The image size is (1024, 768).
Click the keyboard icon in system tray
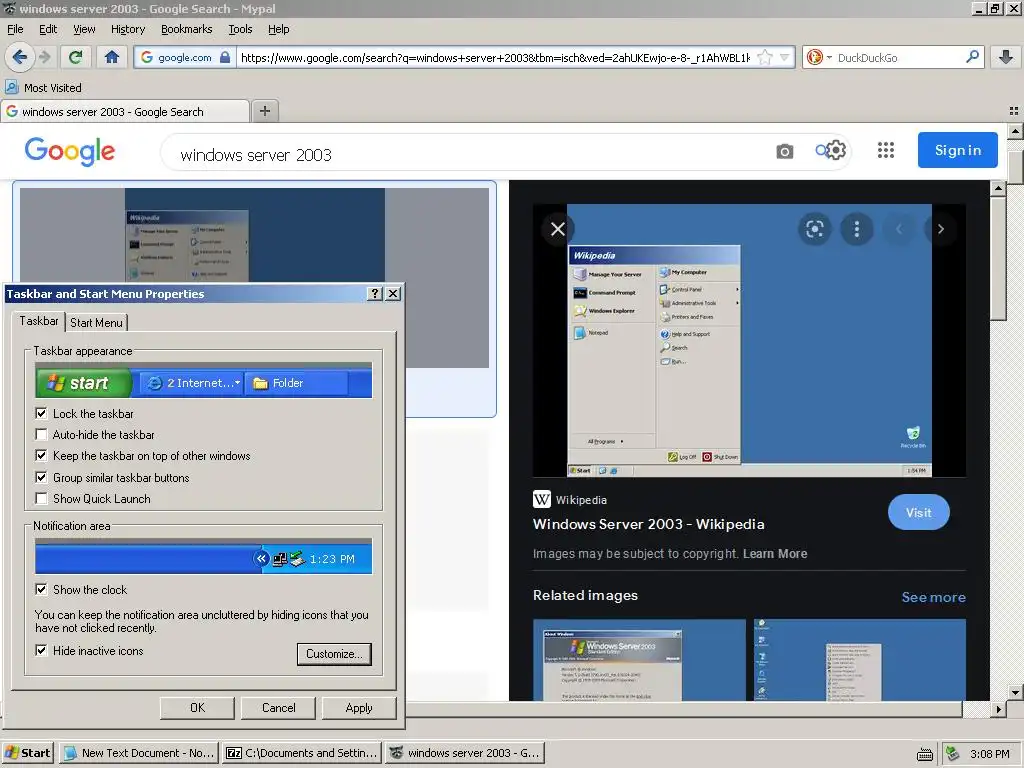click(x=925, y=754)
